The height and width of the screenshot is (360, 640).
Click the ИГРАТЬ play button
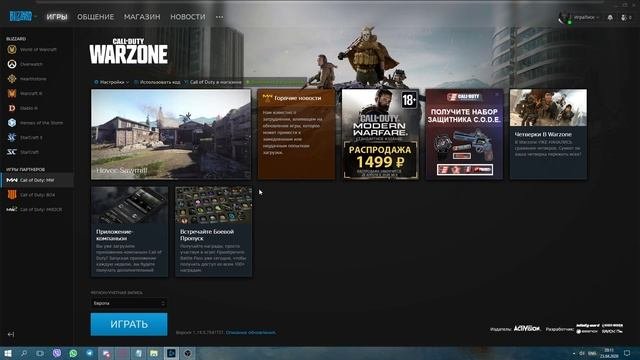click(x=129, y=324)
